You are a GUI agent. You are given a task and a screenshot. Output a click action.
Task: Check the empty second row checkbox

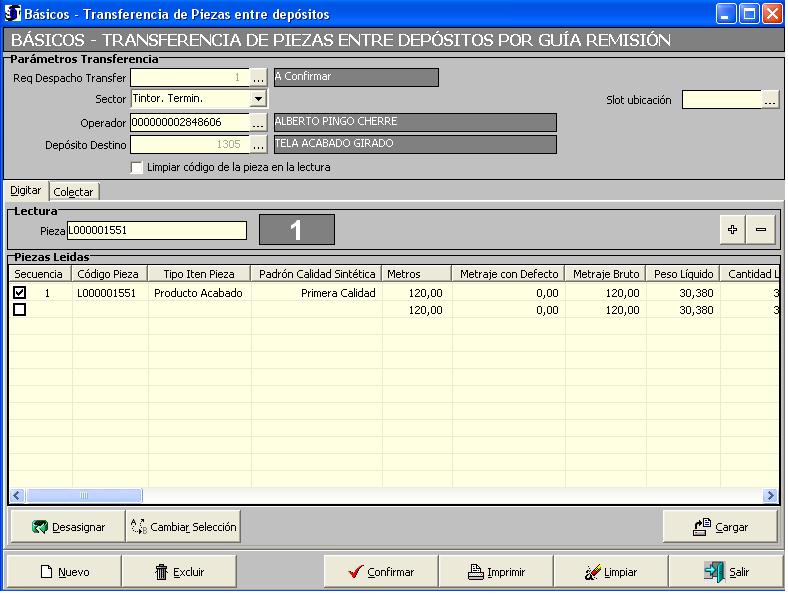click(x=20, y=310)
